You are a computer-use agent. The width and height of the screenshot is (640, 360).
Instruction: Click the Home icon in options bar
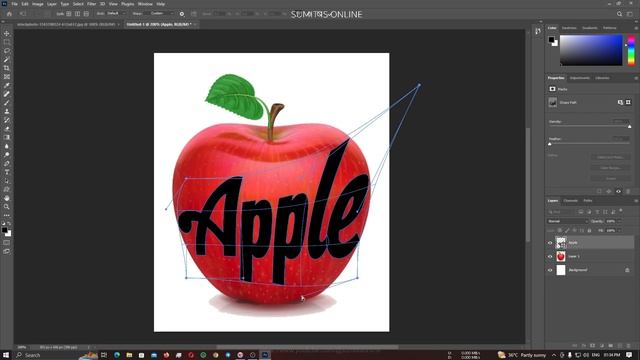pyautogui.click(x=9, y=14)
